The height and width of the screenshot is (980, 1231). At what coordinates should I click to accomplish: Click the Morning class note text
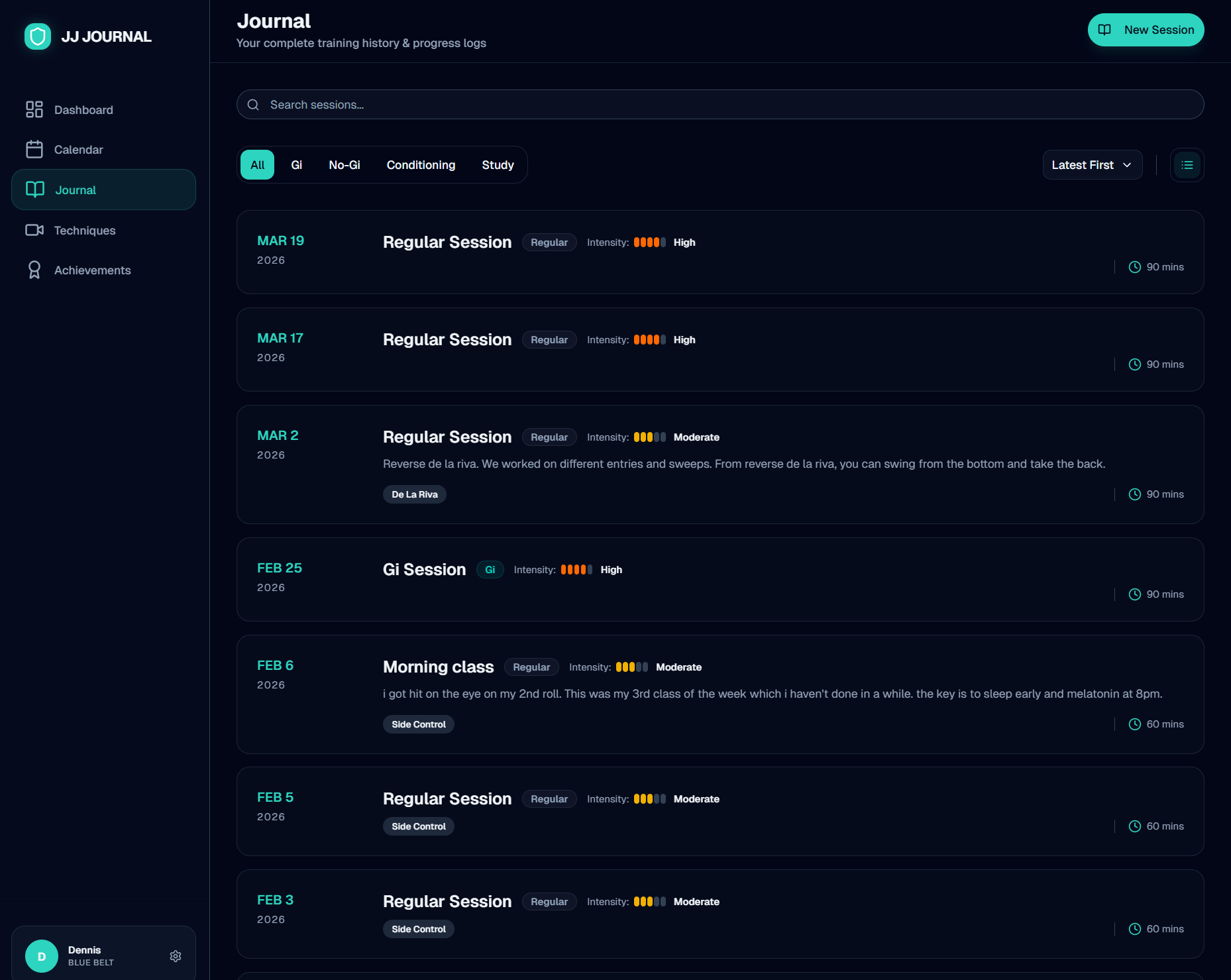773,694
